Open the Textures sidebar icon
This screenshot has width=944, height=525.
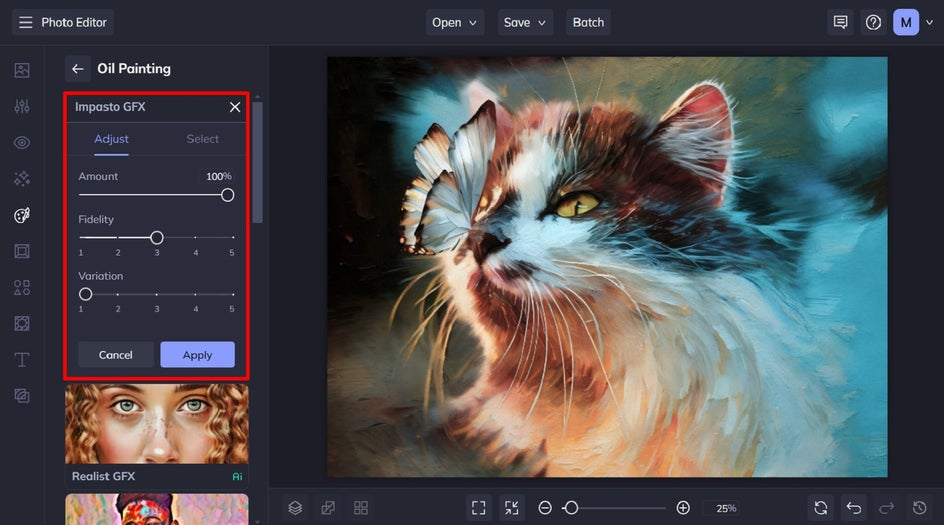22,396
